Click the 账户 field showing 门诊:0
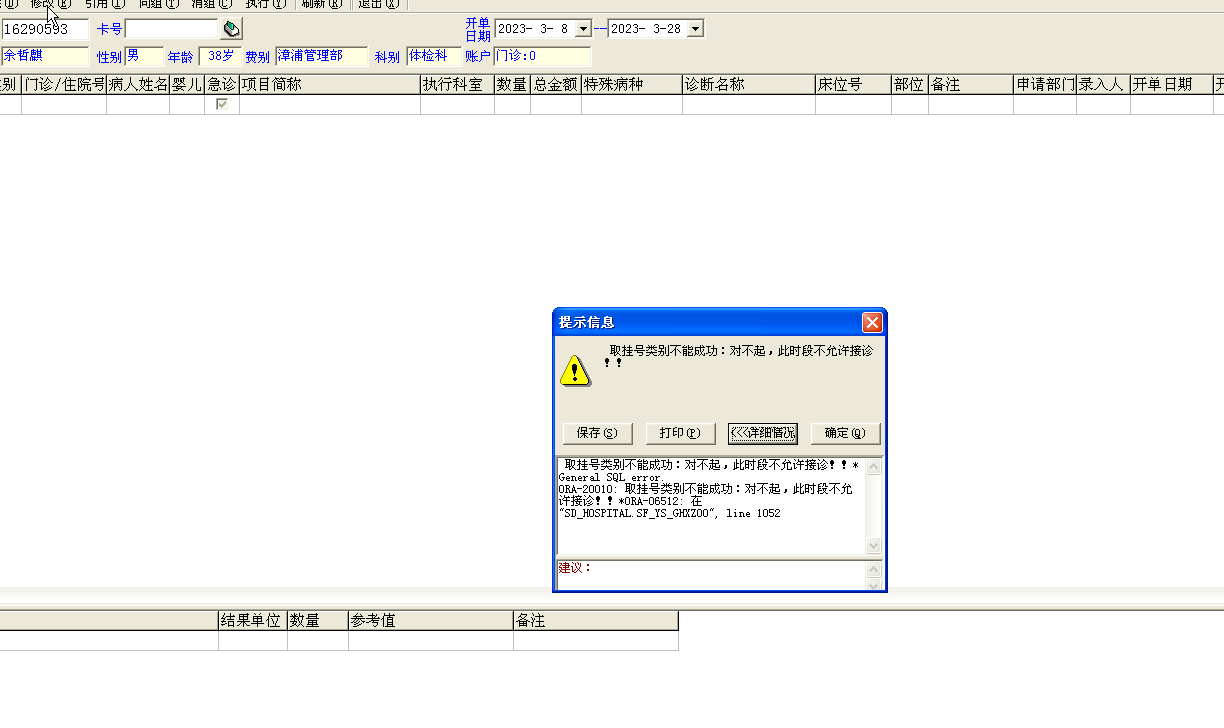This screenshot has width=1224, height=728. pyautogui.click(x=543, y=56)
